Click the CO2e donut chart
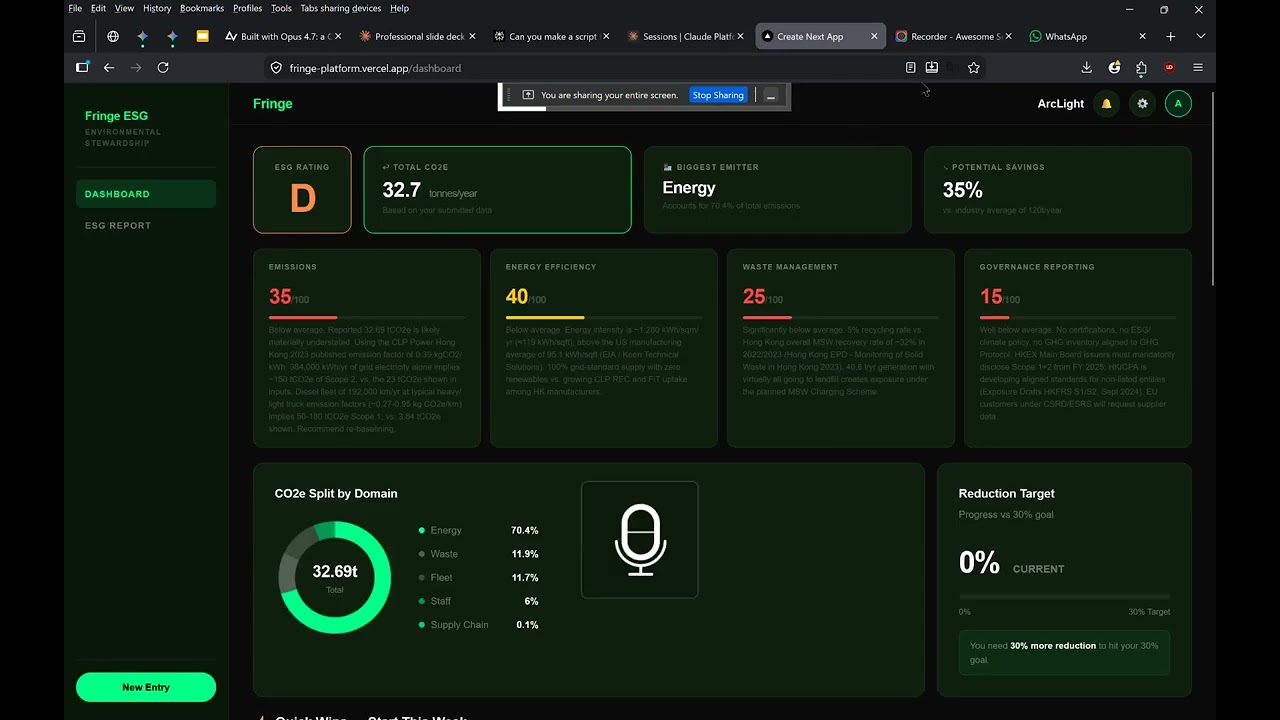 (x=335, y=577)
